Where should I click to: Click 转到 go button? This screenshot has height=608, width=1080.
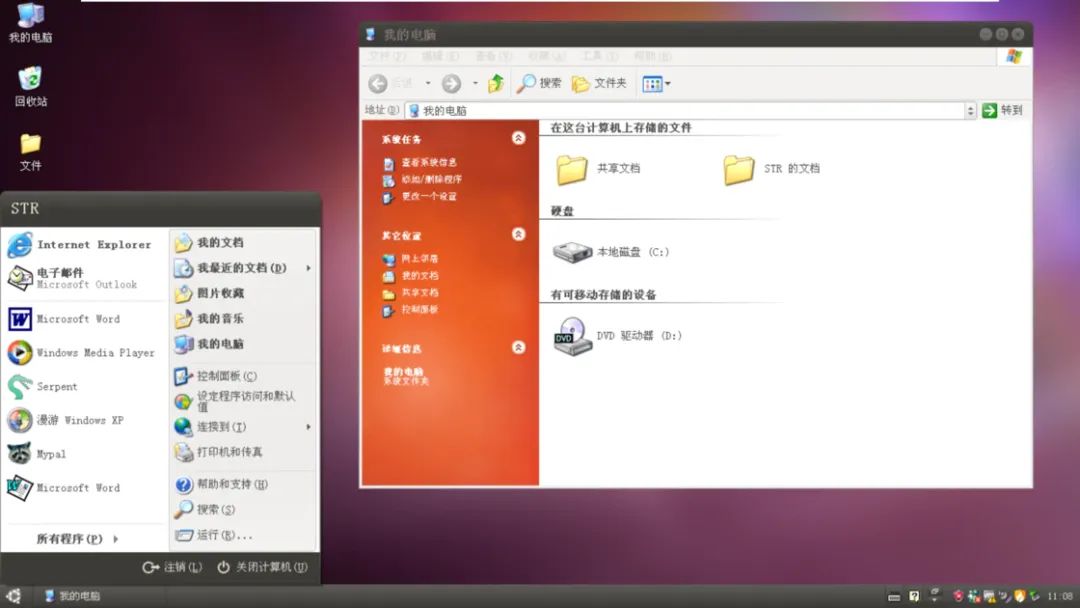coord(1003,110)
